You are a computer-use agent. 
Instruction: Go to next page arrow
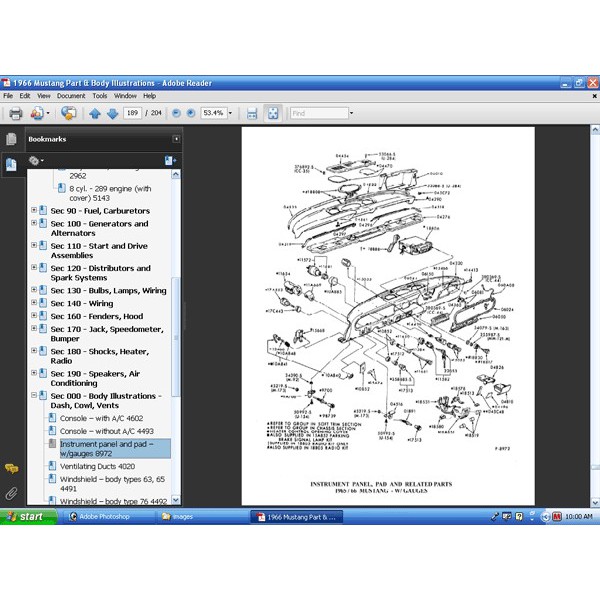pos(112,114)
